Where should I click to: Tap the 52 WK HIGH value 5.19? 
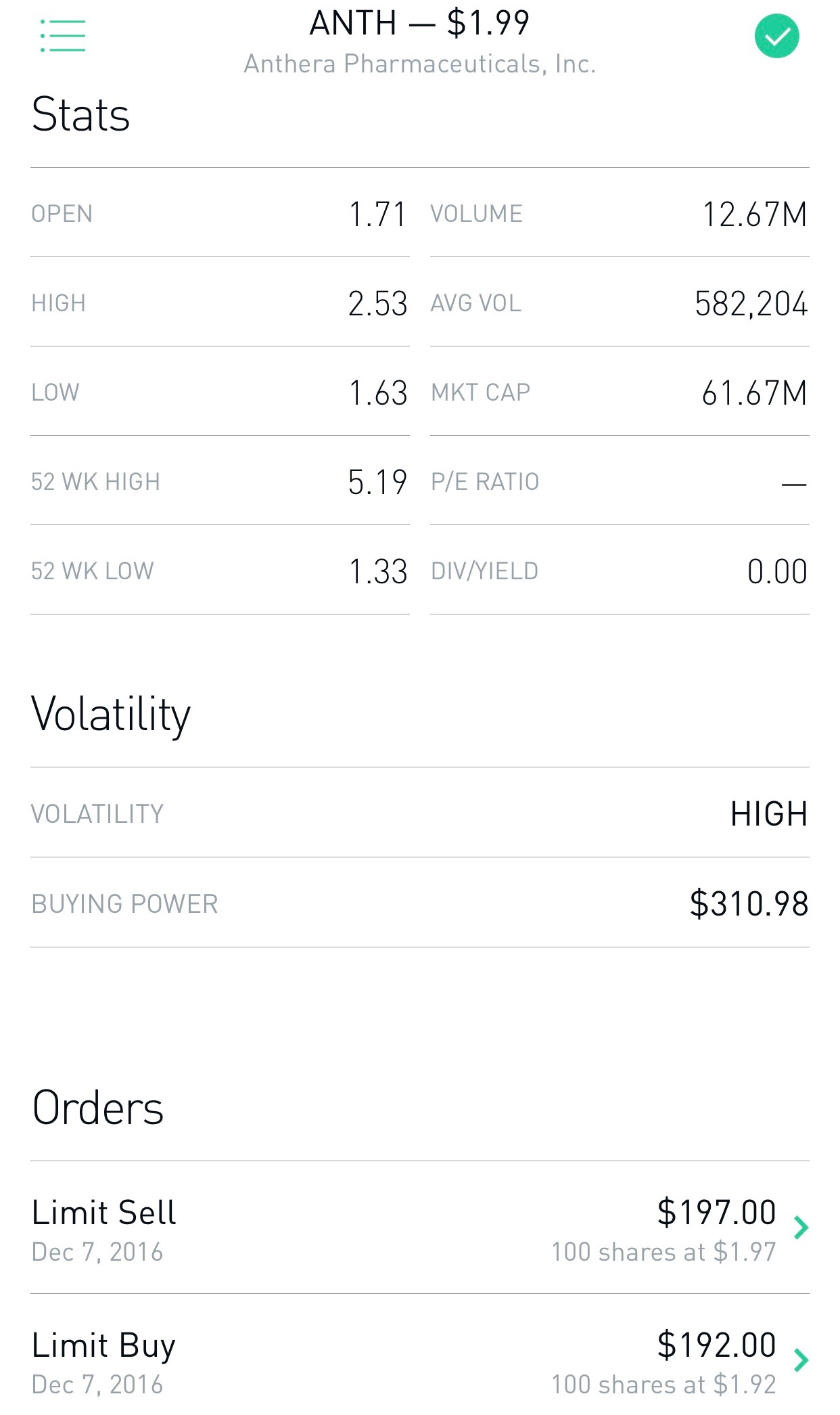(377, 482)
